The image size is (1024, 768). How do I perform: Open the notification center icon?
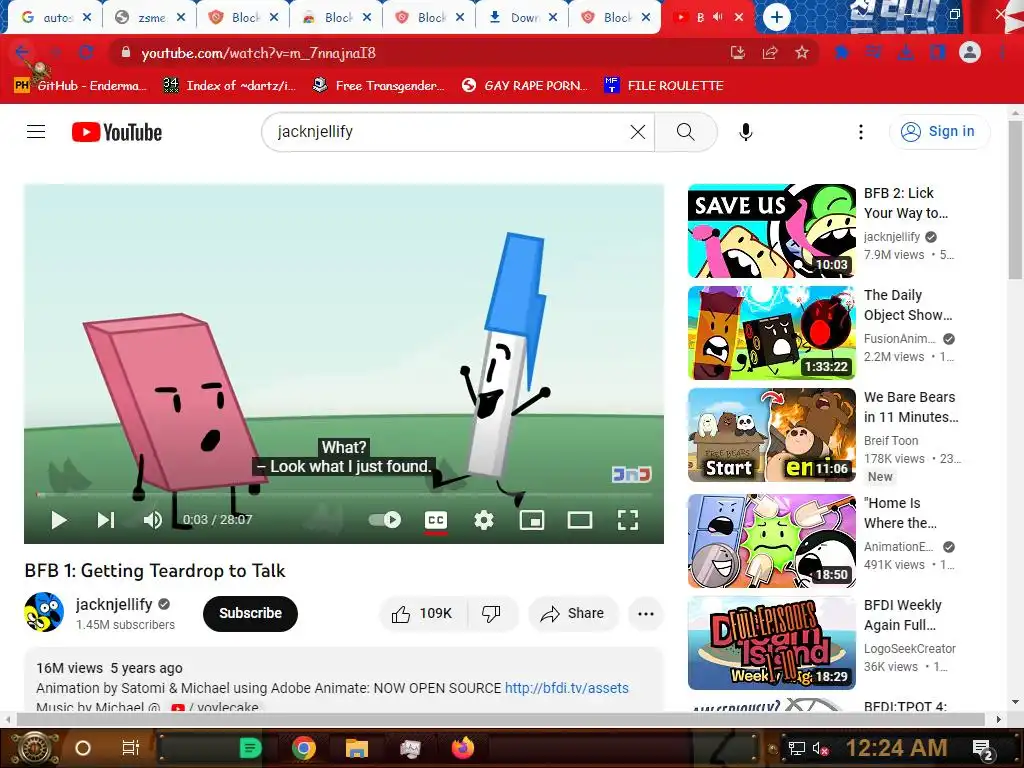tap(984, 749)
